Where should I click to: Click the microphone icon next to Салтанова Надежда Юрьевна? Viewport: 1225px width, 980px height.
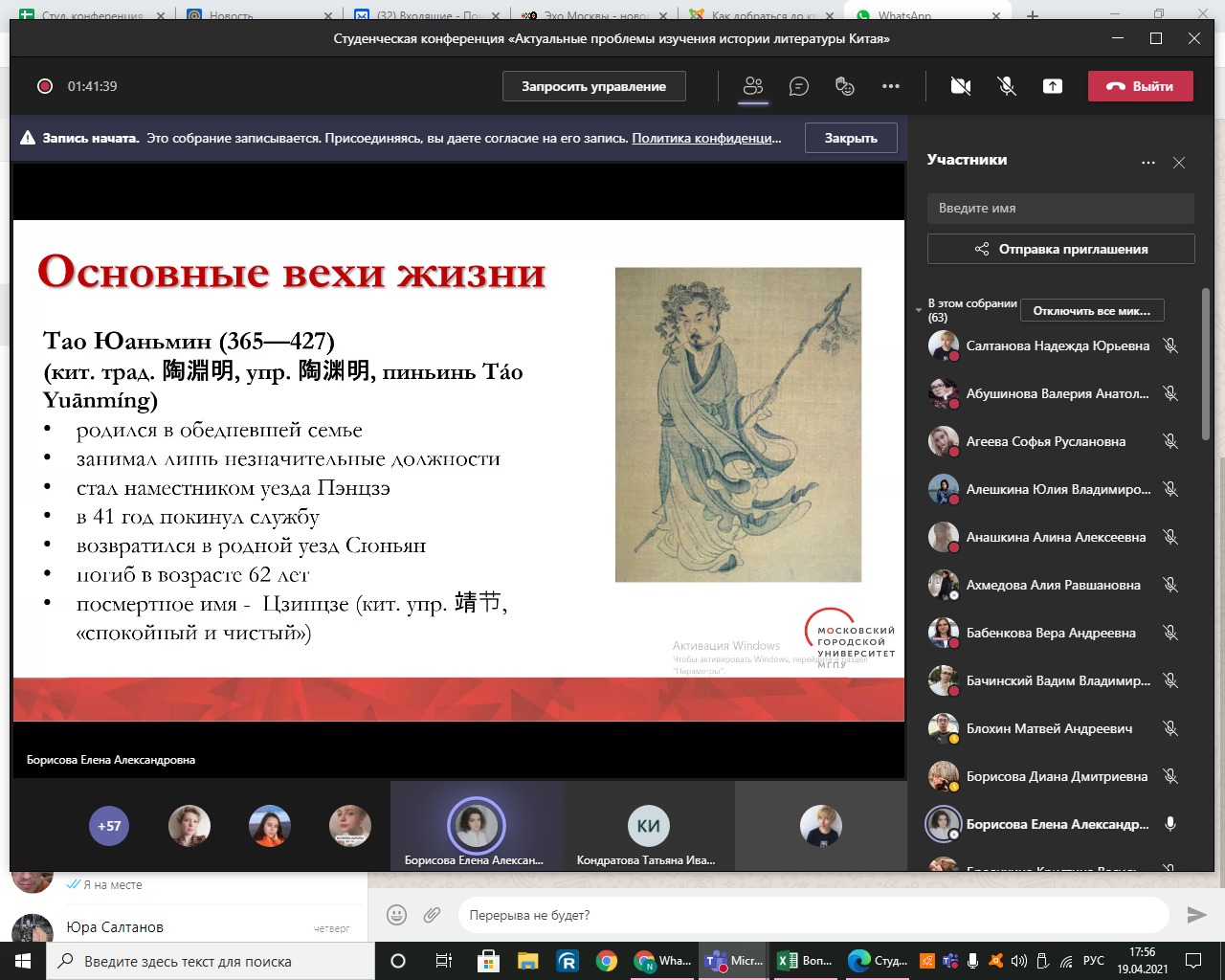tap(1169, 345)
